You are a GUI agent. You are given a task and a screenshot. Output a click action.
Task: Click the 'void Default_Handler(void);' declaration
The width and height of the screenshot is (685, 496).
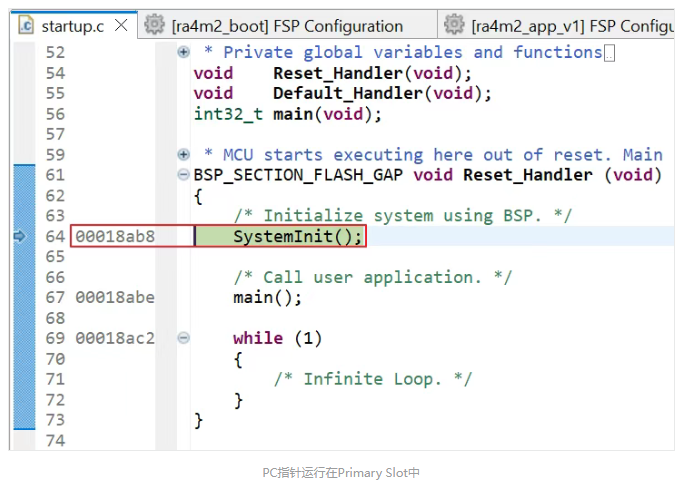point(343,94)
